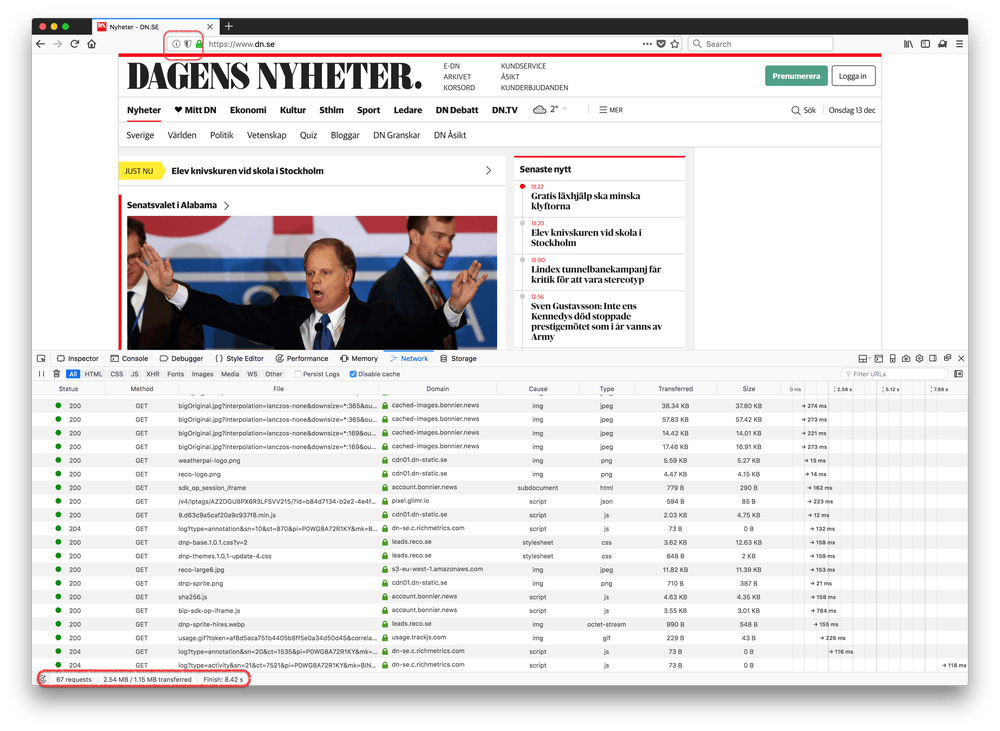Image resolution: width=1000 pixels, height=731 pixels.
Task: Reload the page in the browser toolbar
Action: click(x=74, y=44)
